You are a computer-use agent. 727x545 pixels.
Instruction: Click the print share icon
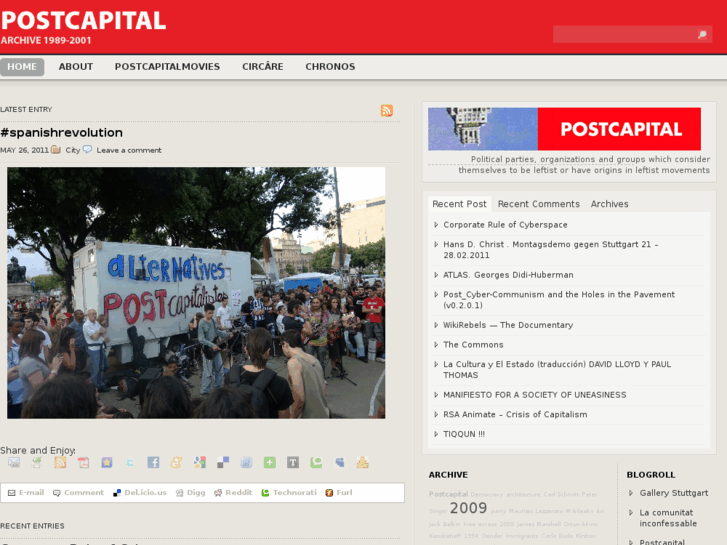pyautogui.click(x=37, y=462)
